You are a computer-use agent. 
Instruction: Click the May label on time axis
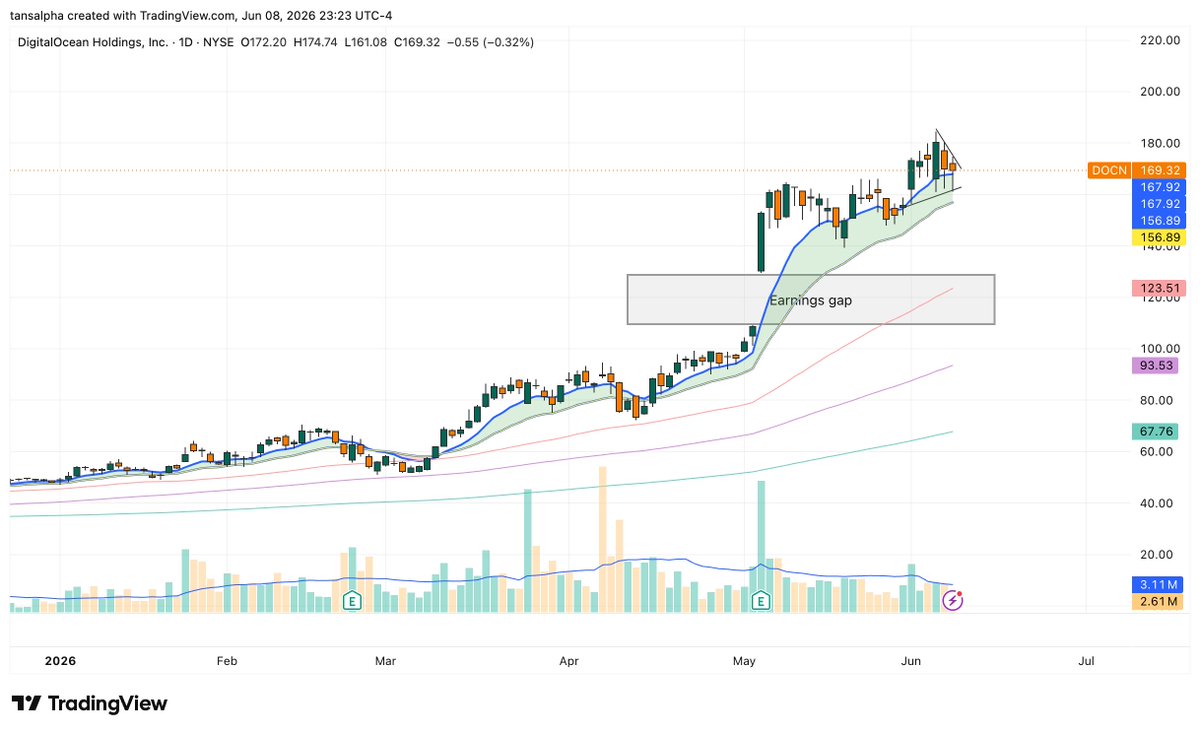[744, 661]
